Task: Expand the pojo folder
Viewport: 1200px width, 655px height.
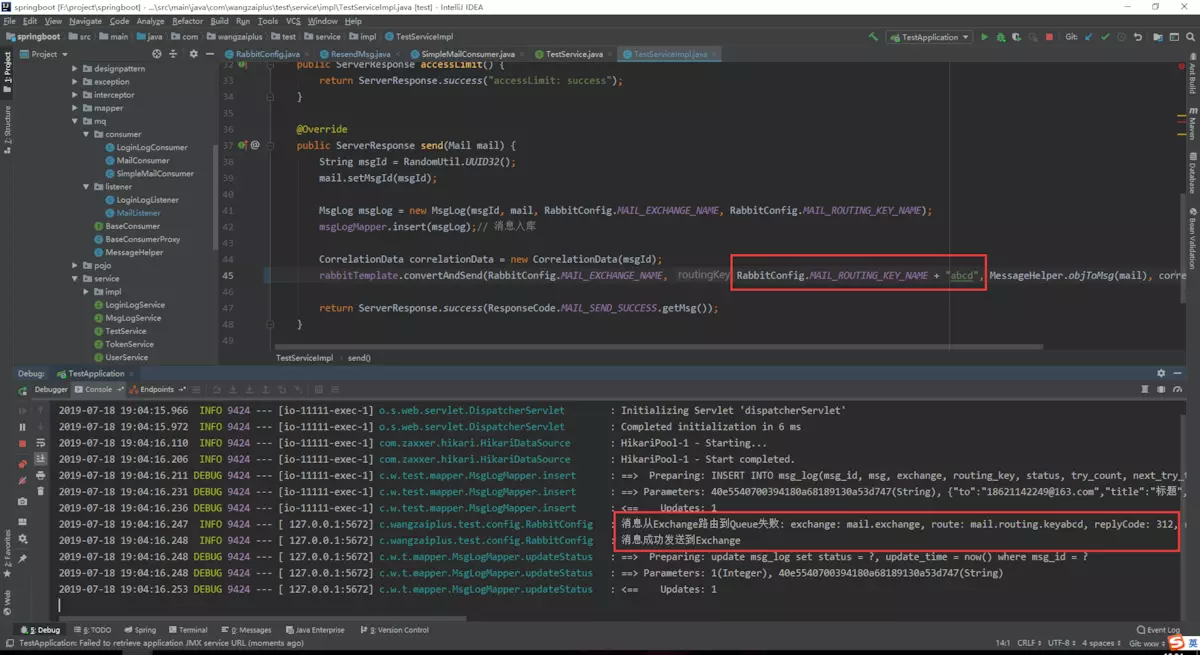Action: coord(75,265)
